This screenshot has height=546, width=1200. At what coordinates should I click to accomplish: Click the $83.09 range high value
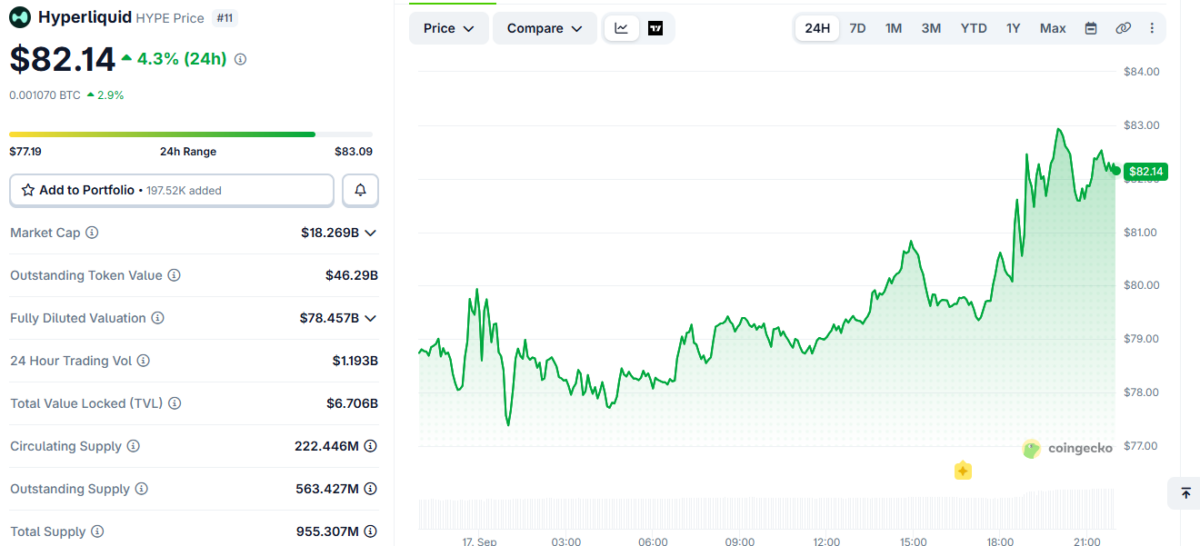coord(353,152)
